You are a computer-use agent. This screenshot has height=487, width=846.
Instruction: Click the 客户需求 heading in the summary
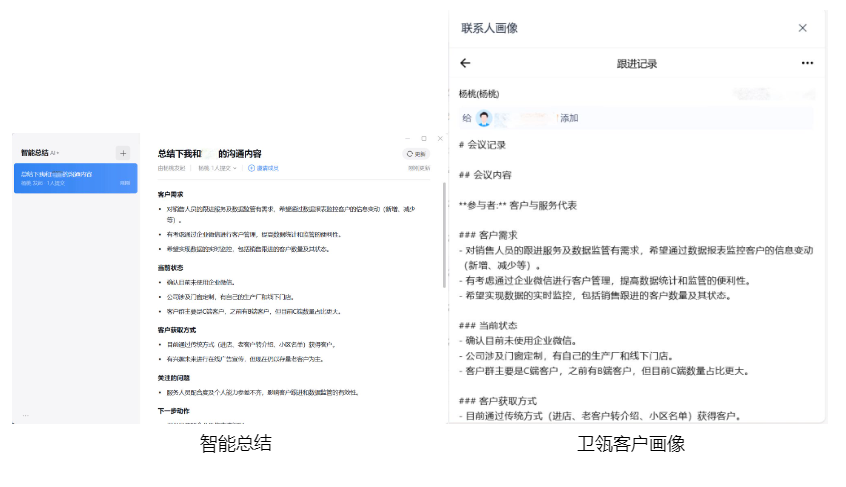click(x=170, y=194)
